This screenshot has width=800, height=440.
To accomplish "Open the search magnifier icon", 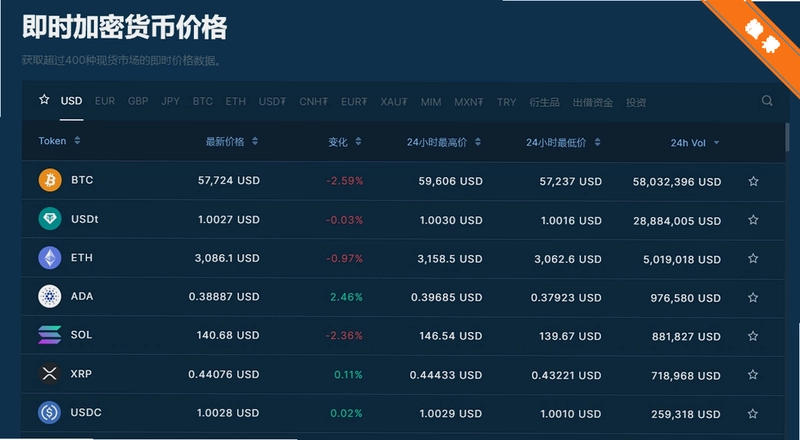I will coord(767,101).
